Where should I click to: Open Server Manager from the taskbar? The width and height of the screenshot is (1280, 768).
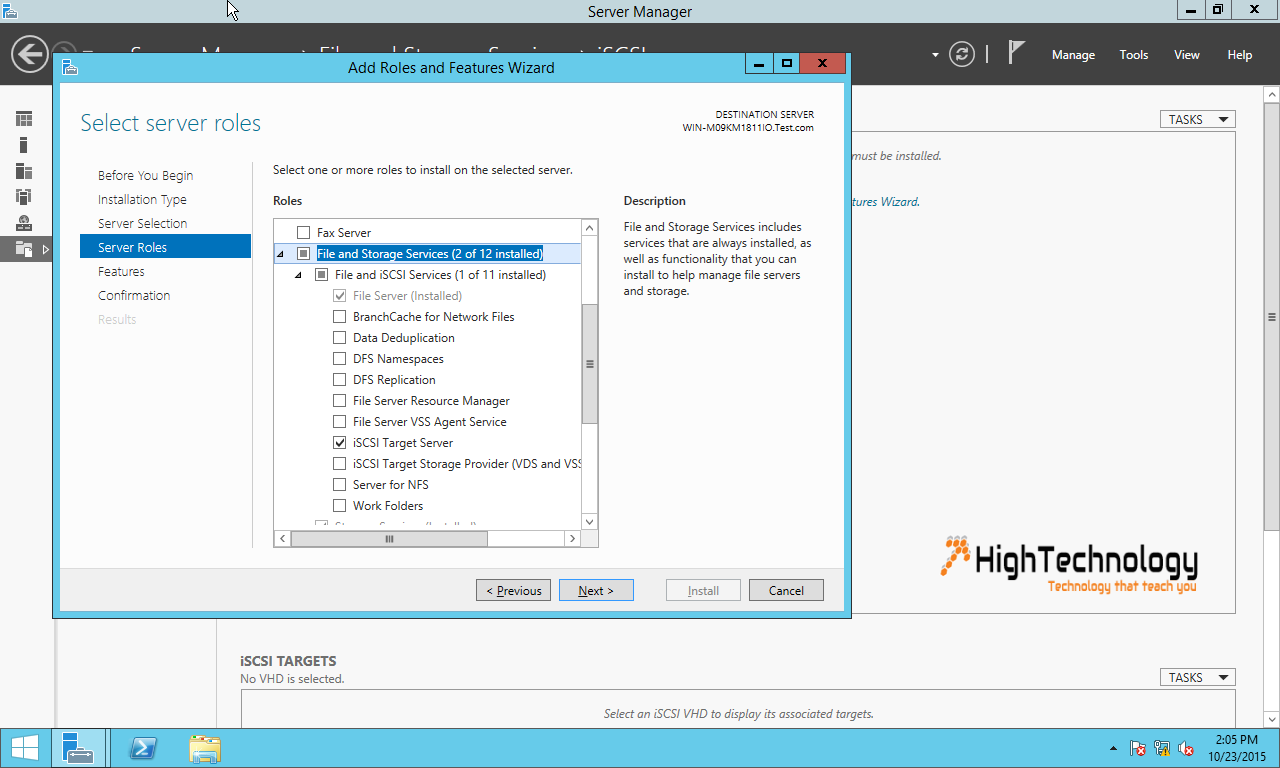point(77,748)
